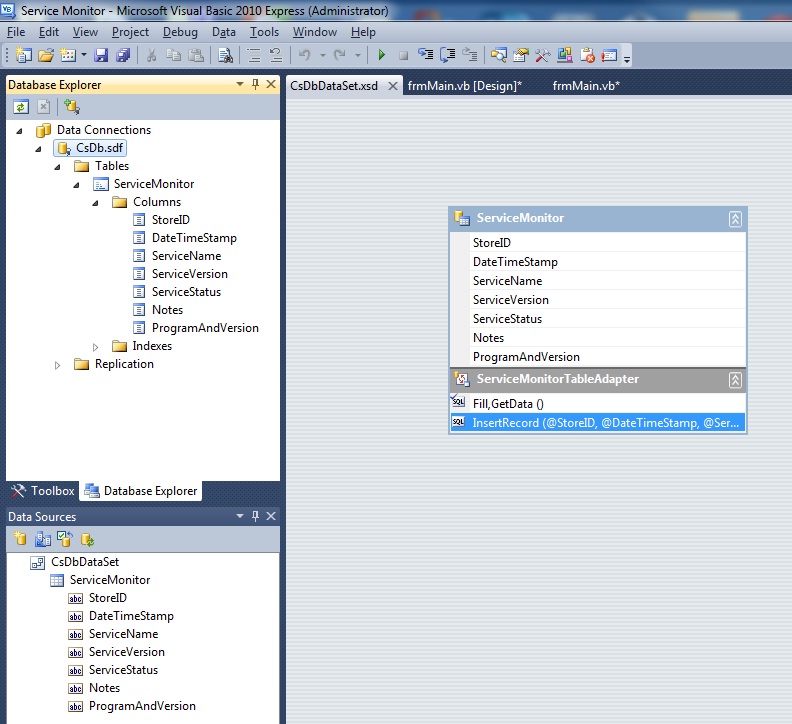792x724 pixels.
Task: Click the Error List toolbar icon
Action: coord(587,55)
